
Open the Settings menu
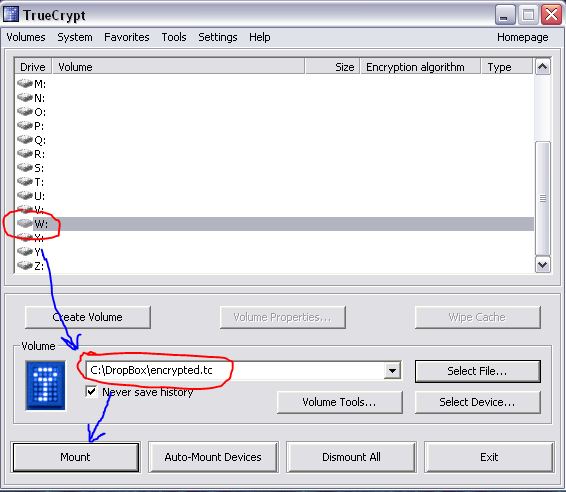pyautogui.click(x=218, y=37)
